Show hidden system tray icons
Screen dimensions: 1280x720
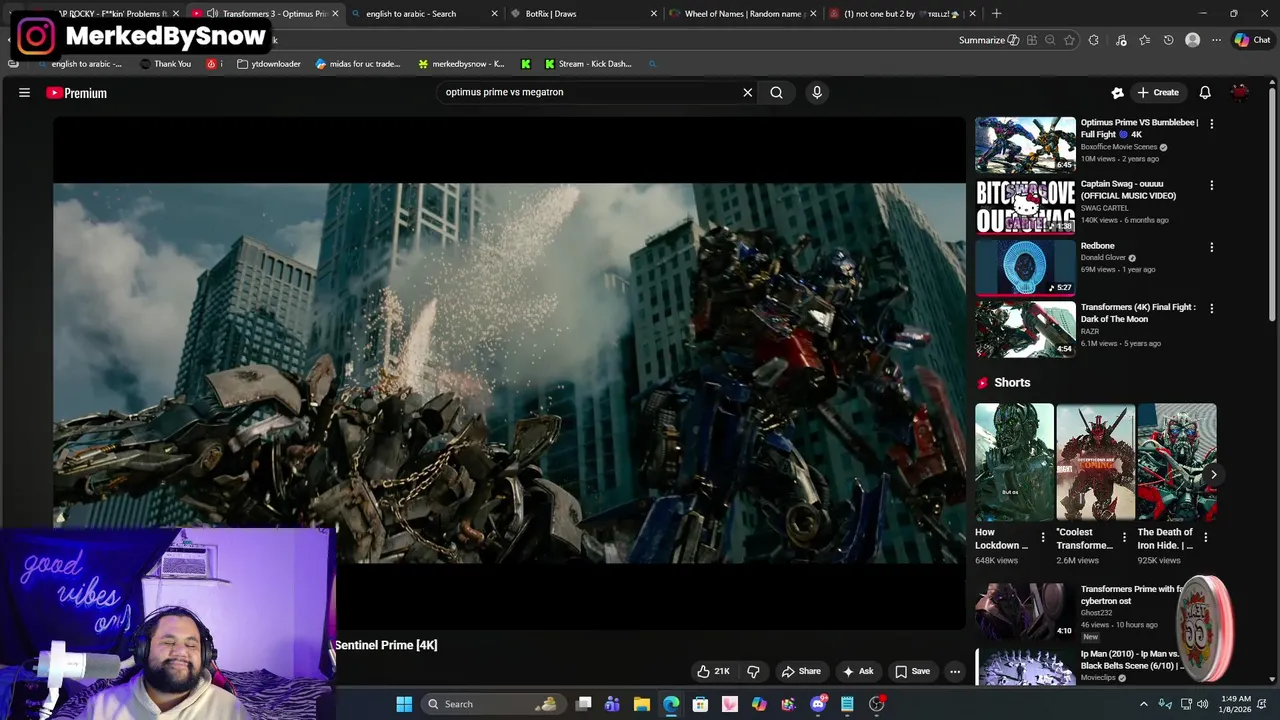pyautogui.click(x=1144, y=704)
